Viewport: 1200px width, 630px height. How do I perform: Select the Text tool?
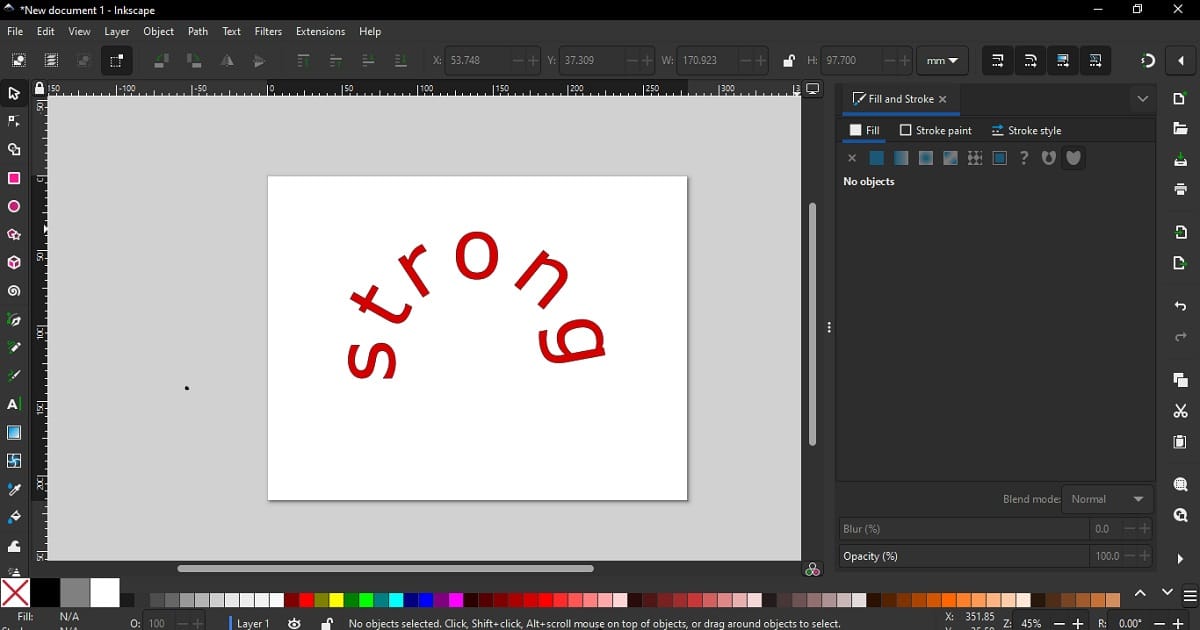click(14, 404)
